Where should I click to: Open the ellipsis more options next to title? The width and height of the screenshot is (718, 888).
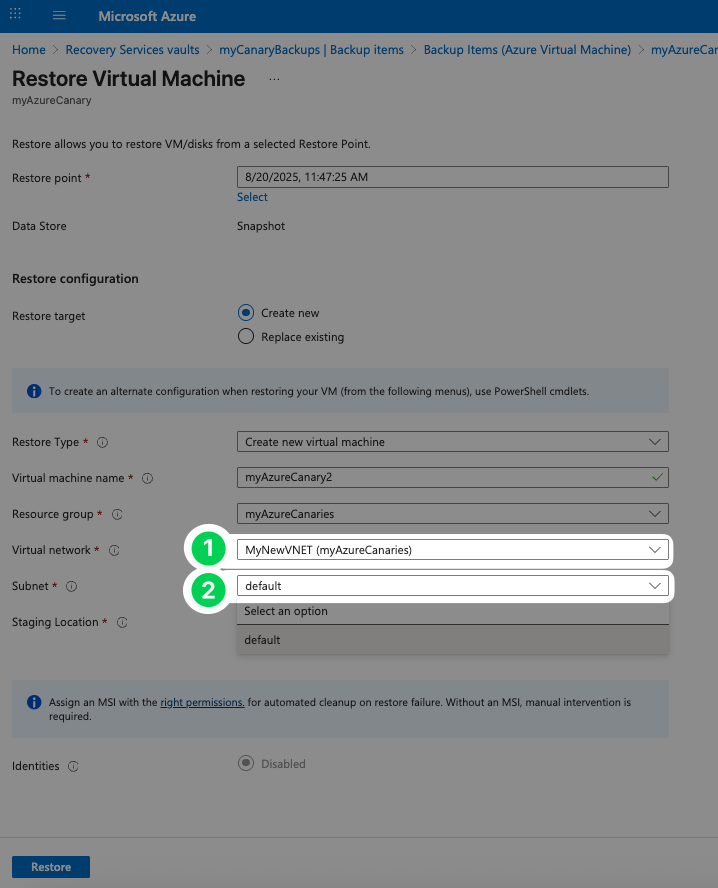coord(275,79)
